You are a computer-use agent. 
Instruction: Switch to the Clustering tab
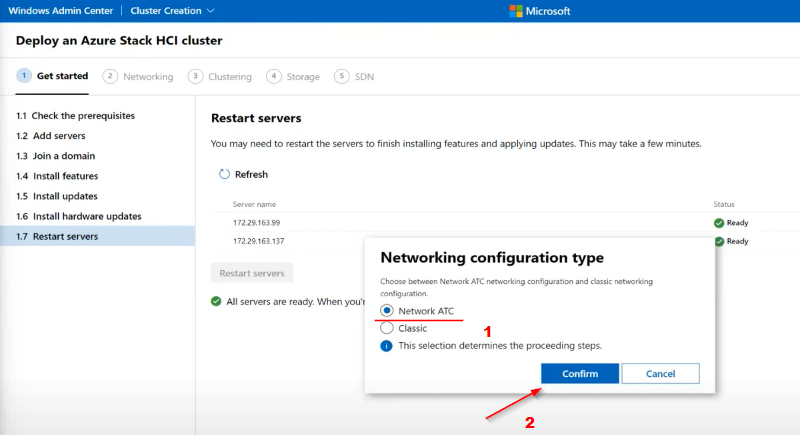(x=220, y=76)
